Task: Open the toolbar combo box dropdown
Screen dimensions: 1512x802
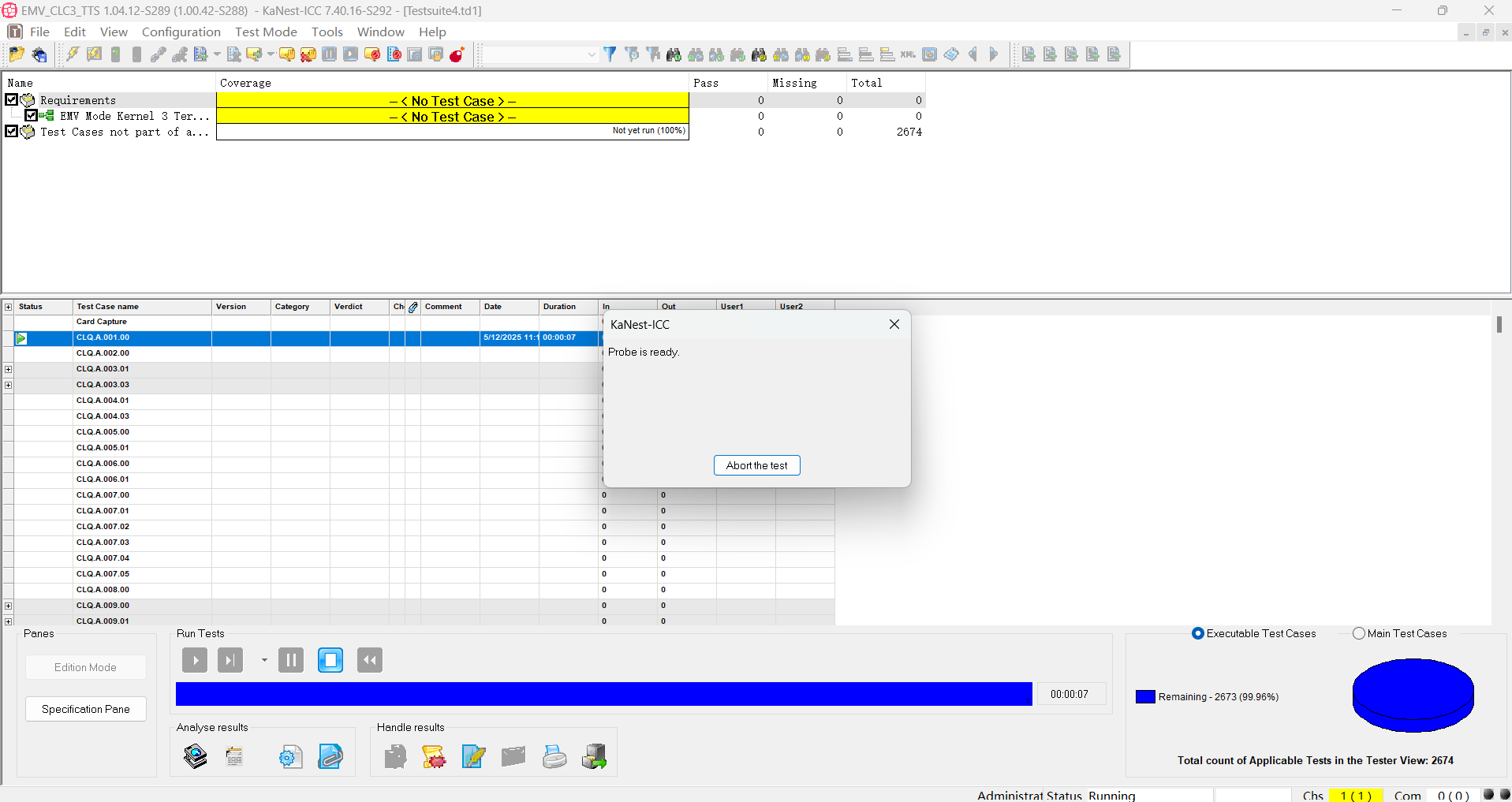Action: click(x=592, y=54)
